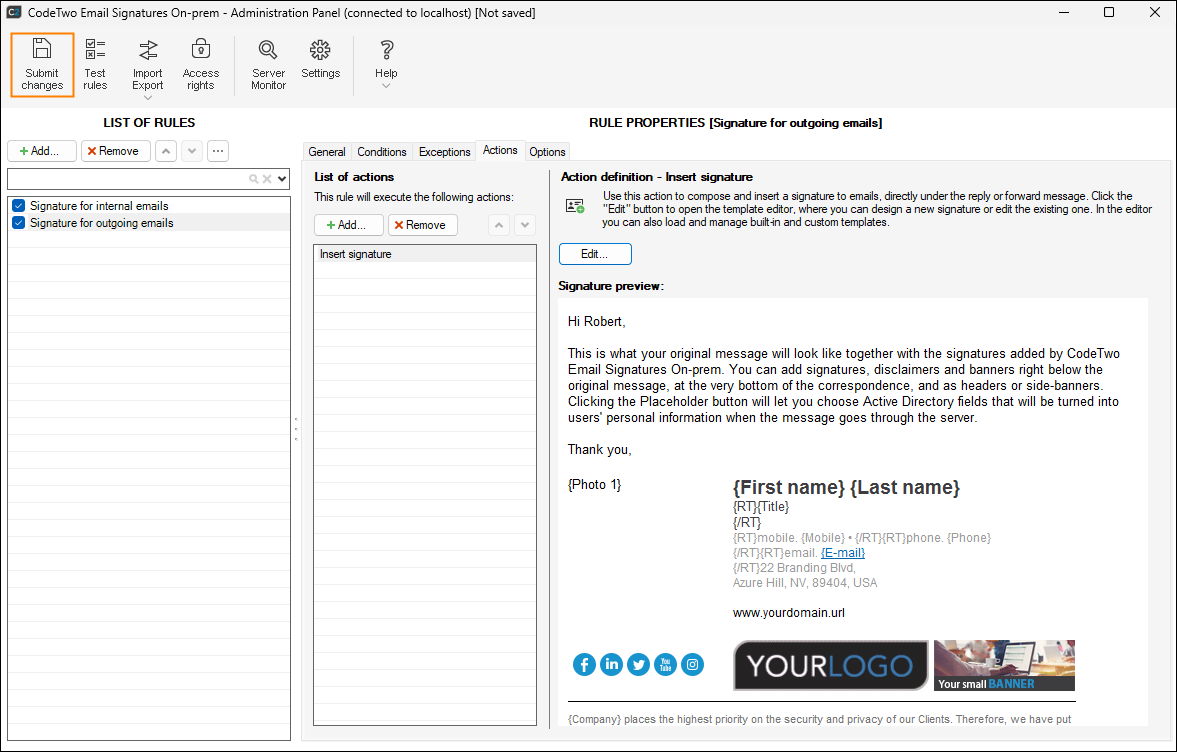Screen dimensions: 1177x752
Task: Click the rules search input field
Action: pyautogui.click(x=125, y=179)
